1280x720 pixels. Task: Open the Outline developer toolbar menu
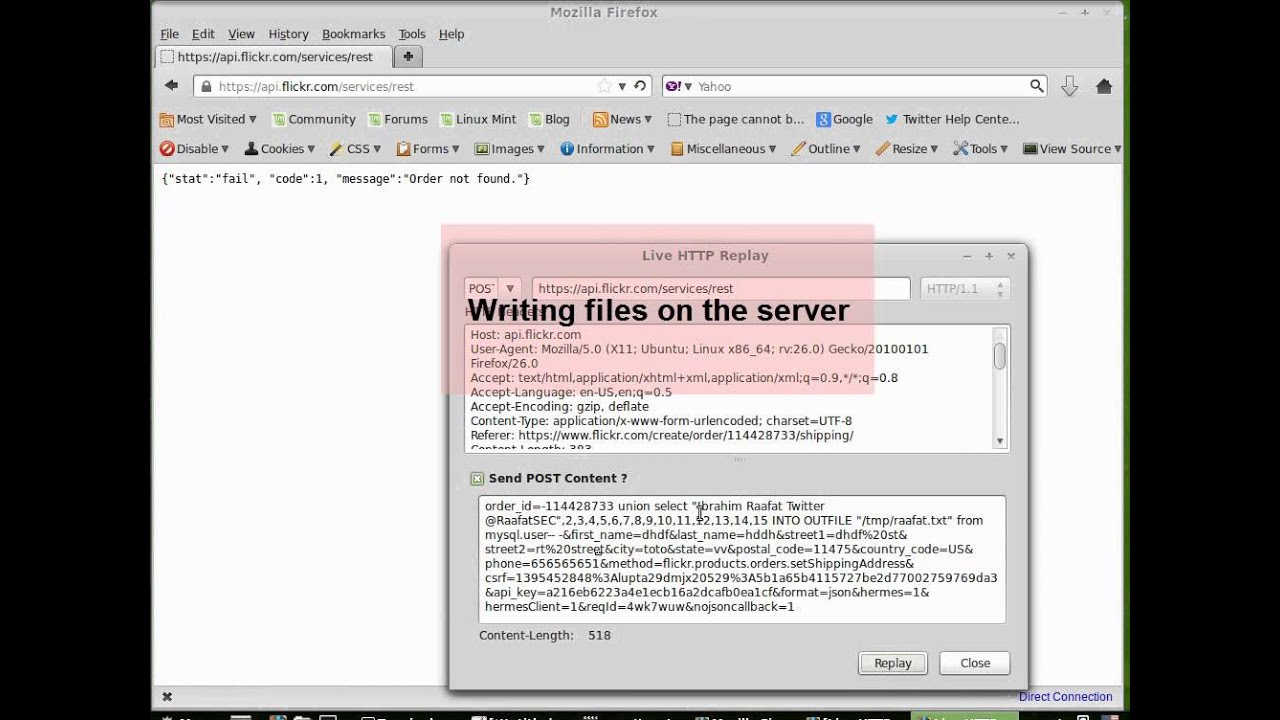[x=826, y=149]
